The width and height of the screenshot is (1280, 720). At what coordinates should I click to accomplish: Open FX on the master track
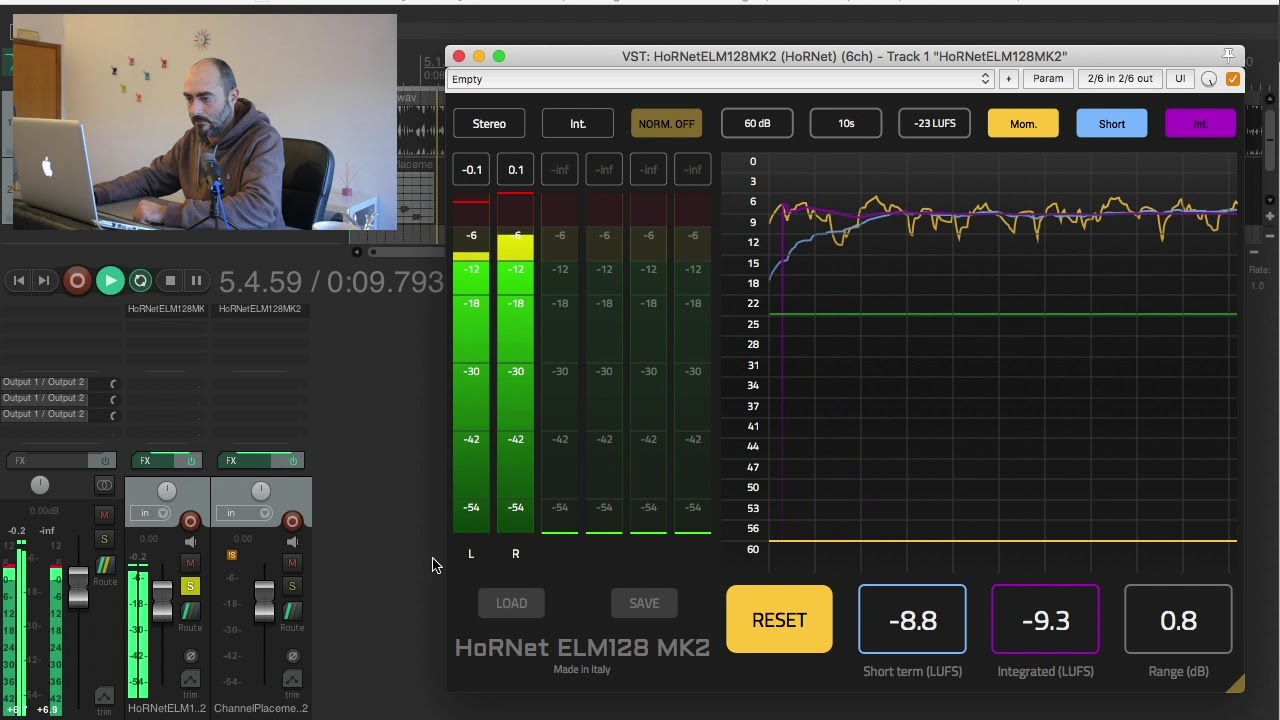pos(48,461)
